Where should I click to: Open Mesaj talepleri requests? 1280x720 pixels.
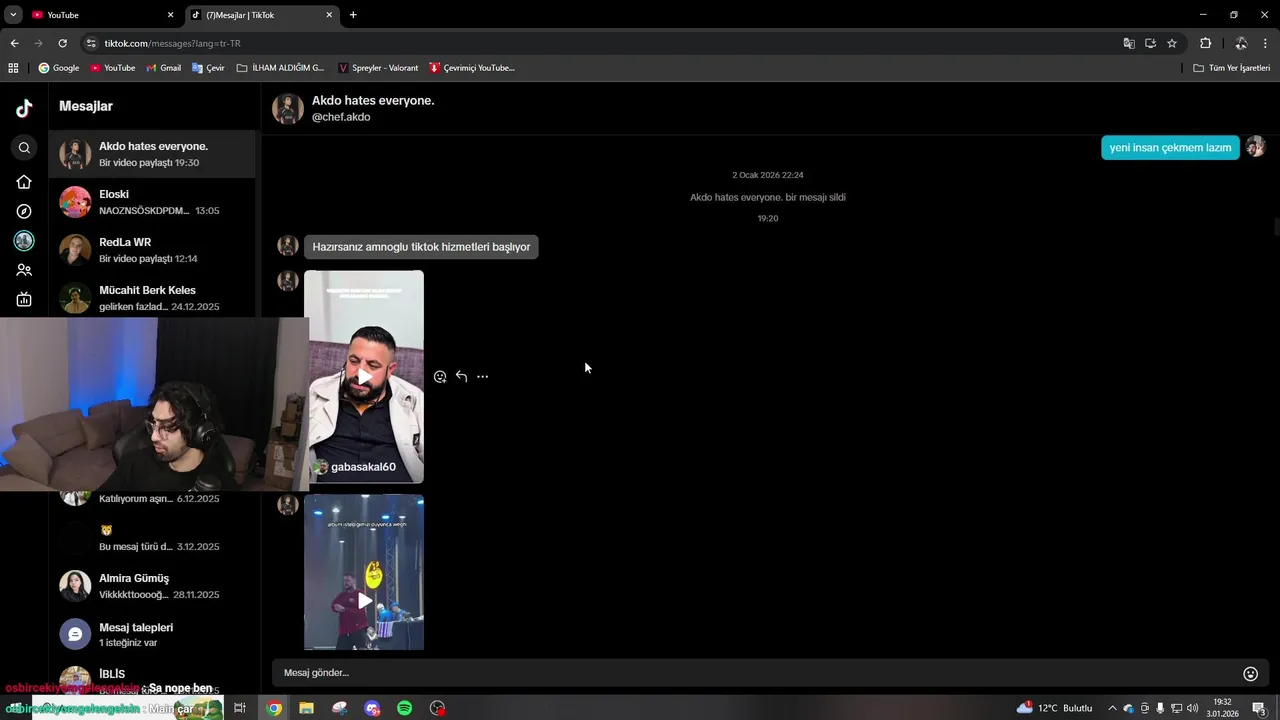[152, 634]
